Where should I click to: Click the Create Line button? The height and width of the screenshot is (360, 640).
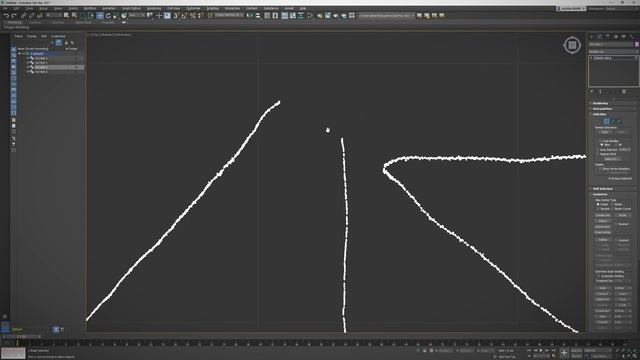pyautogui.click(x=602, y=215)
